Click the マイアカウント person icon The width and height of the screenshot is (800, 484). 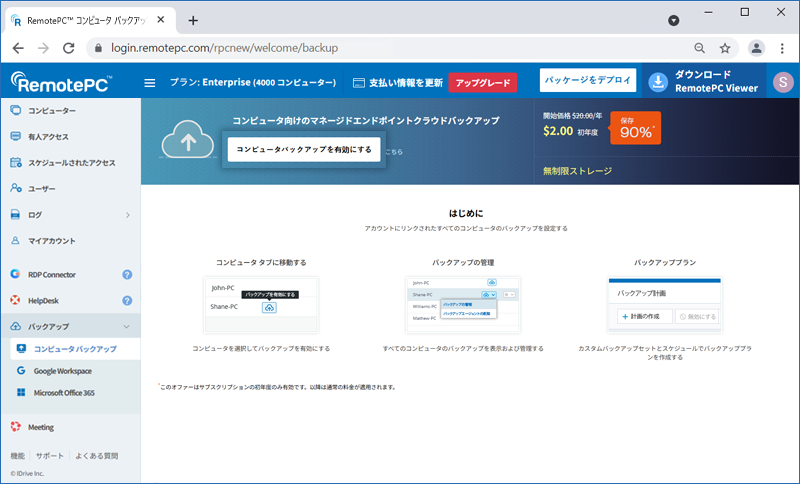coord(16,240)
